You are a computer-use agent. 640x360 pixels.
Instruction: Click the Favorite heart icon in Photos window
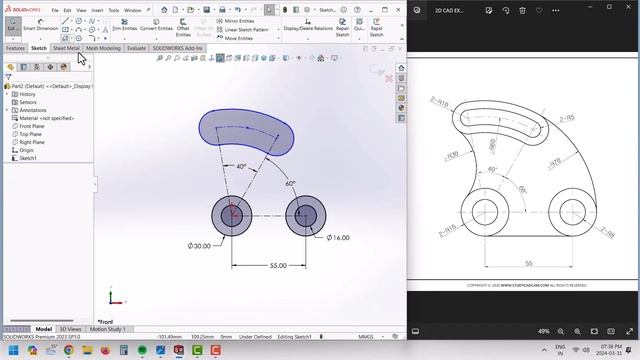coord(539,11)
